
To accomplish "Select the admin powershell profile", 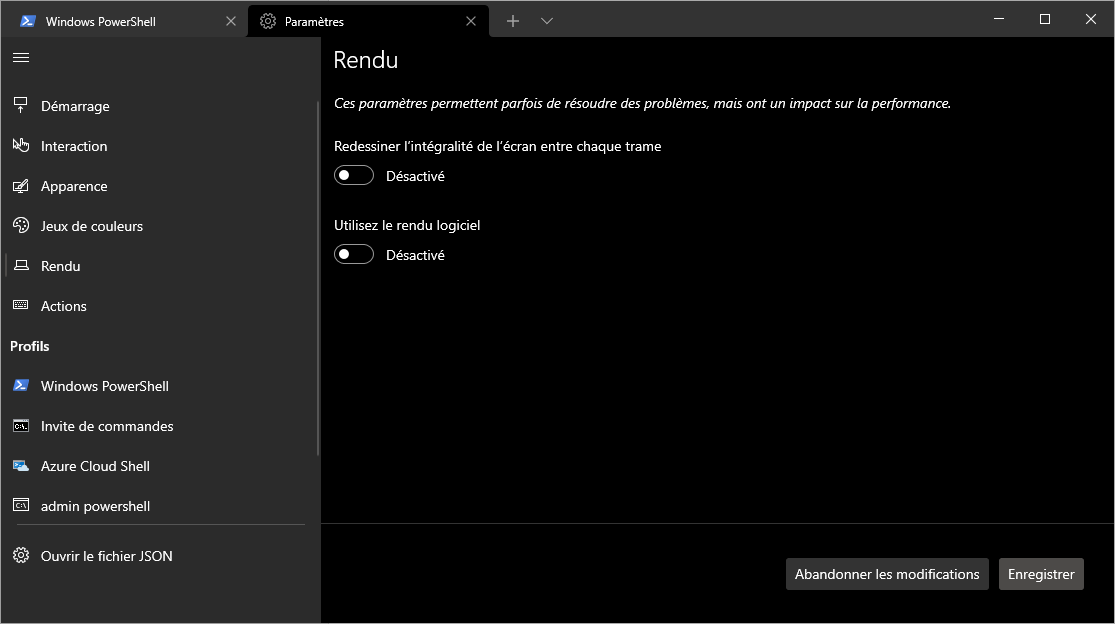I will coord(95,506).
